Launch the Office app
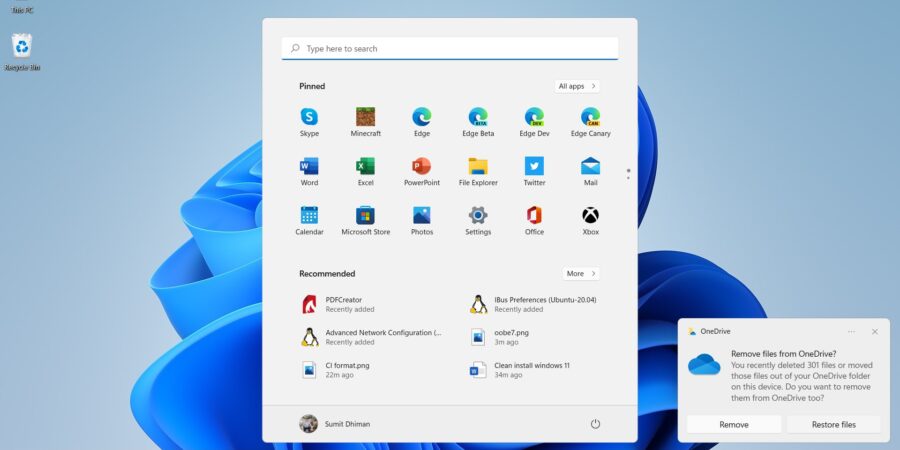The height and width of the screenshot is (450, 900). click(534, 221)
